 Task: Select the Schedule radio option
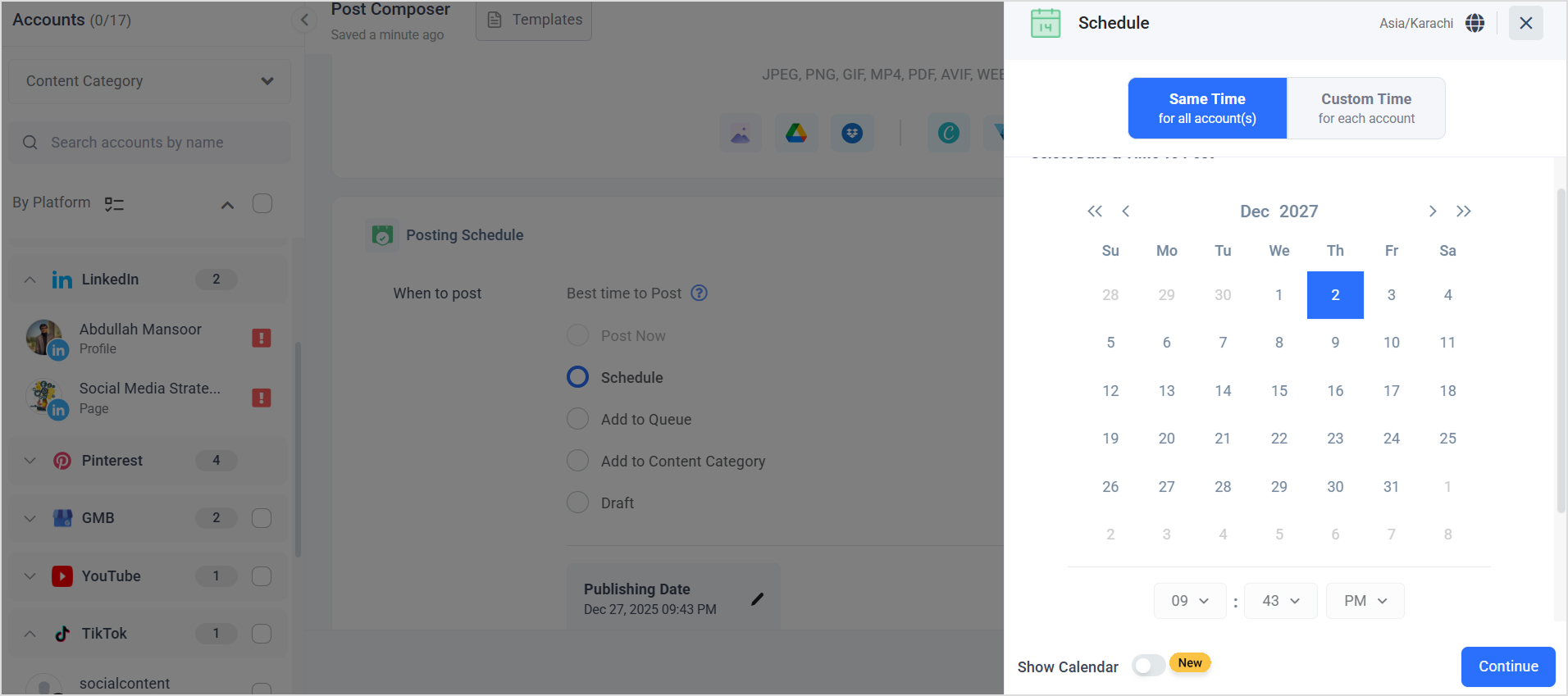coord(578,377)
